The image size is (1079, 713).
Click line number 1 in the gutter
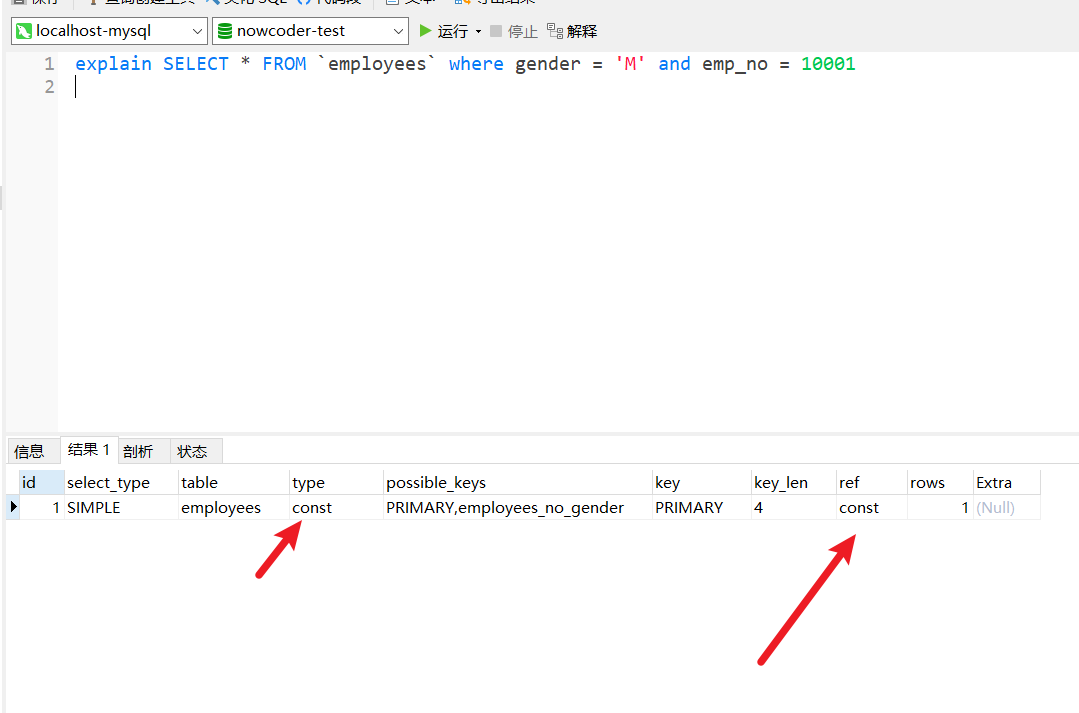49,64
